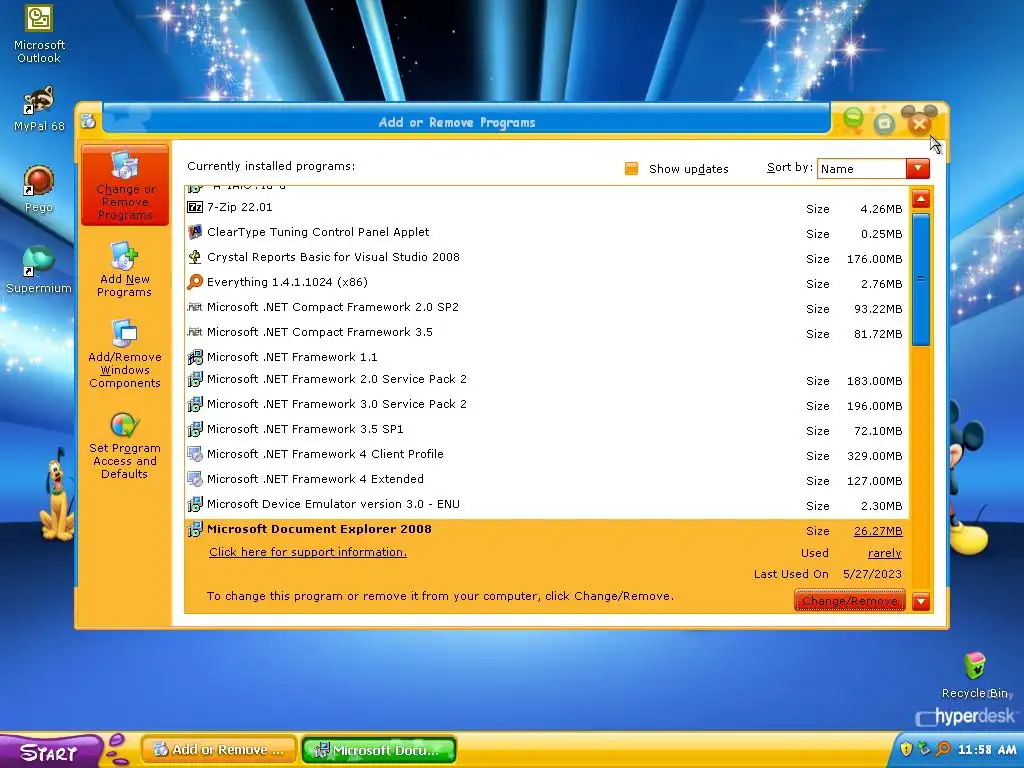Click .NET Compact Framework 3.5 icon
Viewport: 1024px width, 768px height.
coord(195,332)
